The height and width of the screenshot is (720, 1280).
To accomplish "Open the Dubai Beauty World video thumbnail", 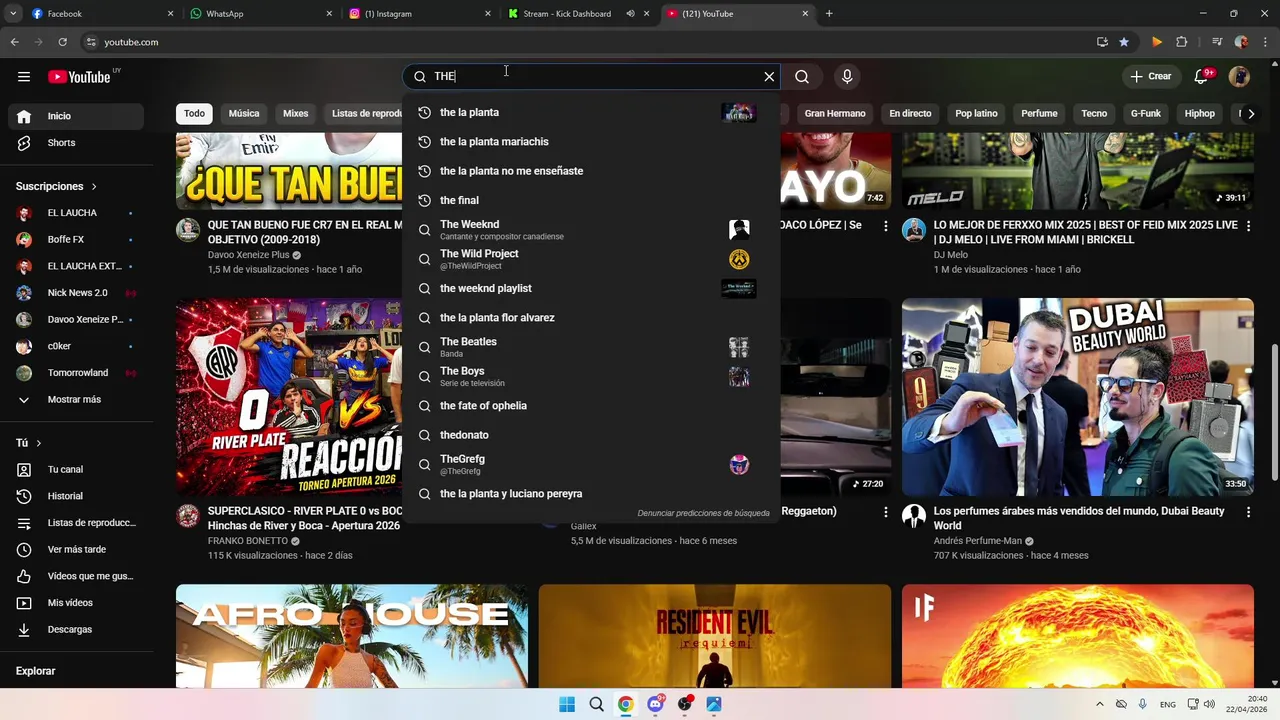I will pos(1077,397).
